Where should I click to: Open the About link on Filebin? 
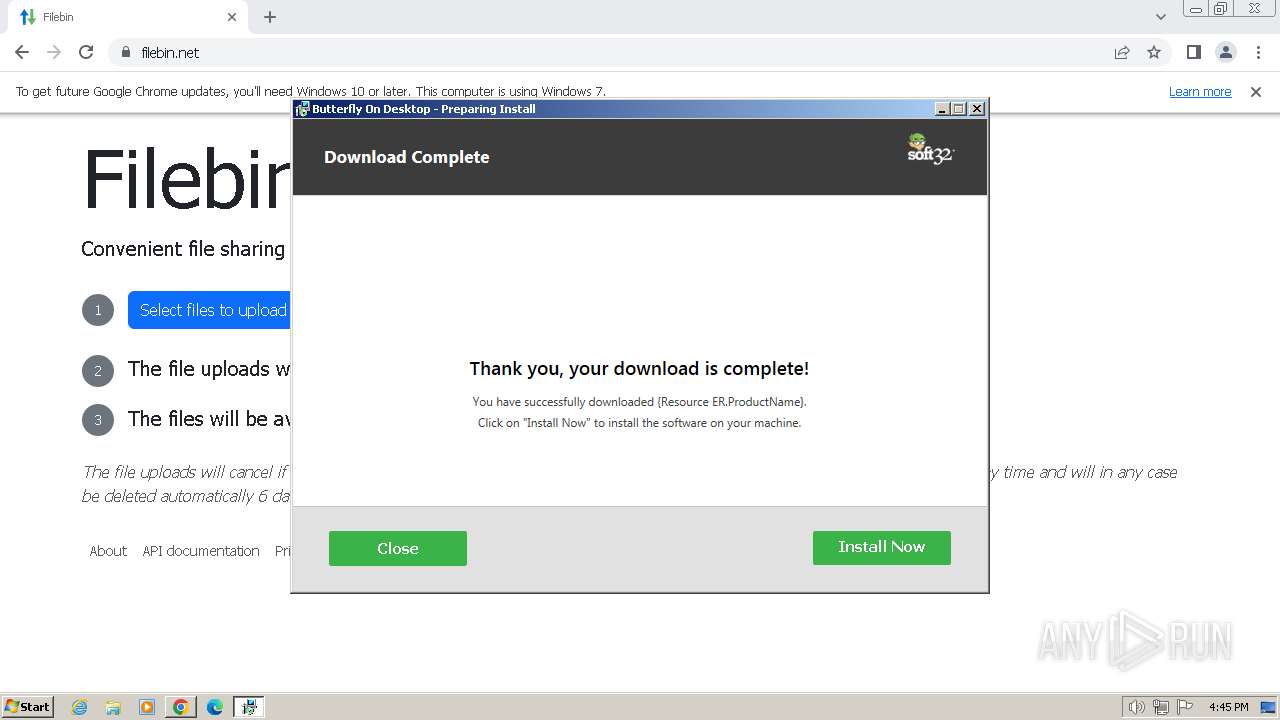108,551
